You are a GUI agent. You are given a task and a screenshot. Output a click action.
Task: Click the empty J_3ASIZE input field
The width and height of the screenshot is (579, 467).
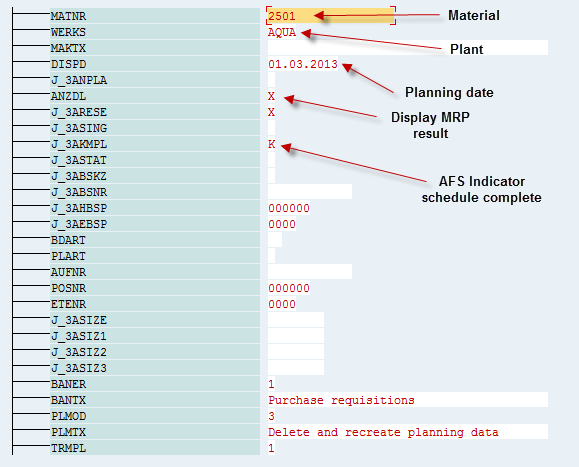coord(296,320)
